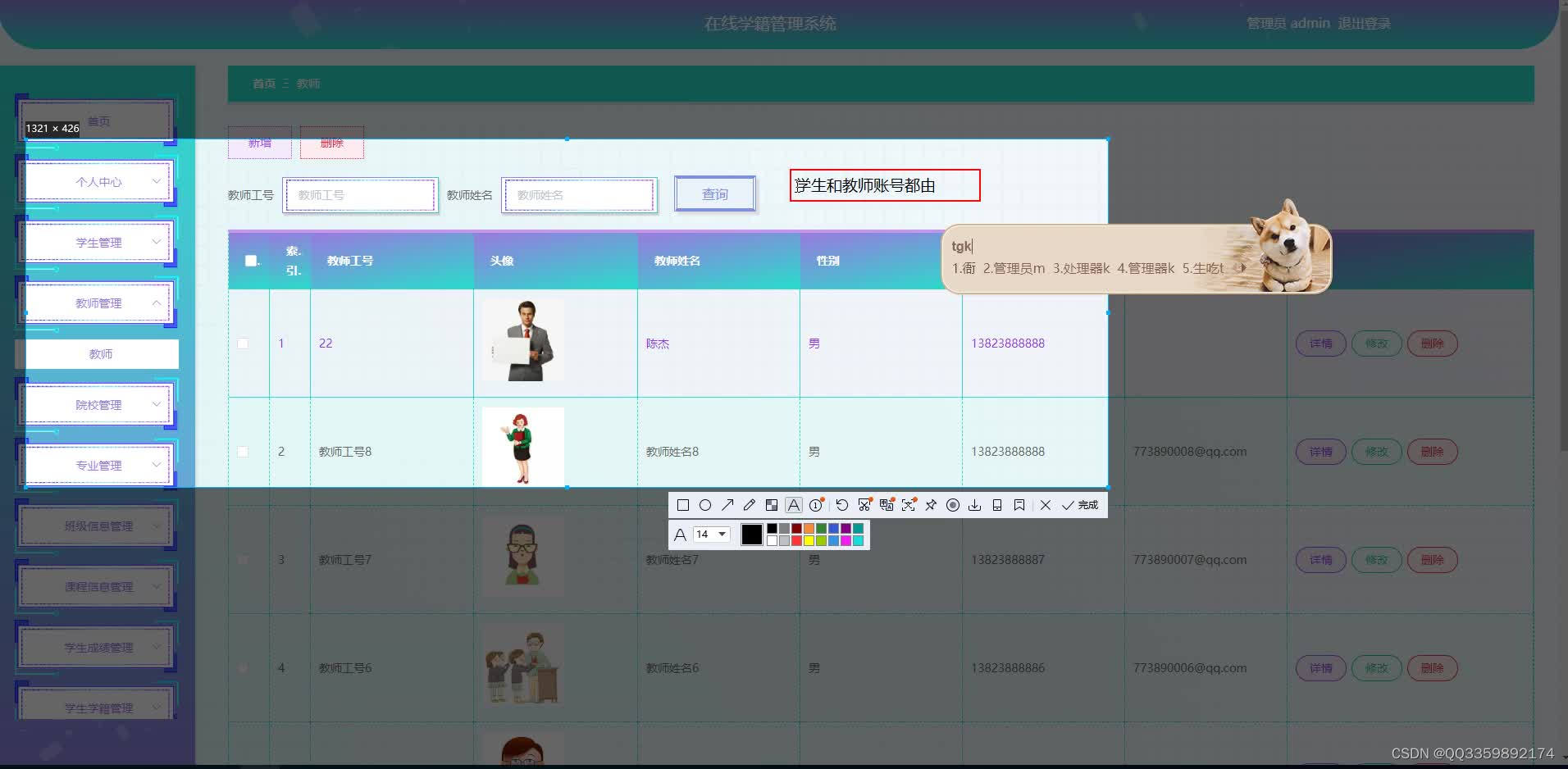Pick the white color swatch
Screen dimensions: 1568x769
click(772, 541)
